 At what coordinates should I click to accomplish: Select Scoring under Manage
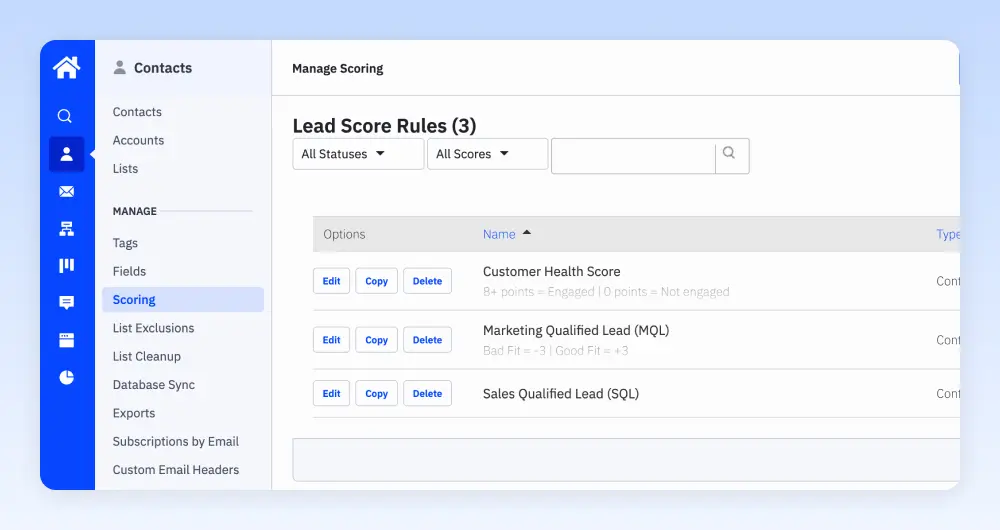click(183, 300)
